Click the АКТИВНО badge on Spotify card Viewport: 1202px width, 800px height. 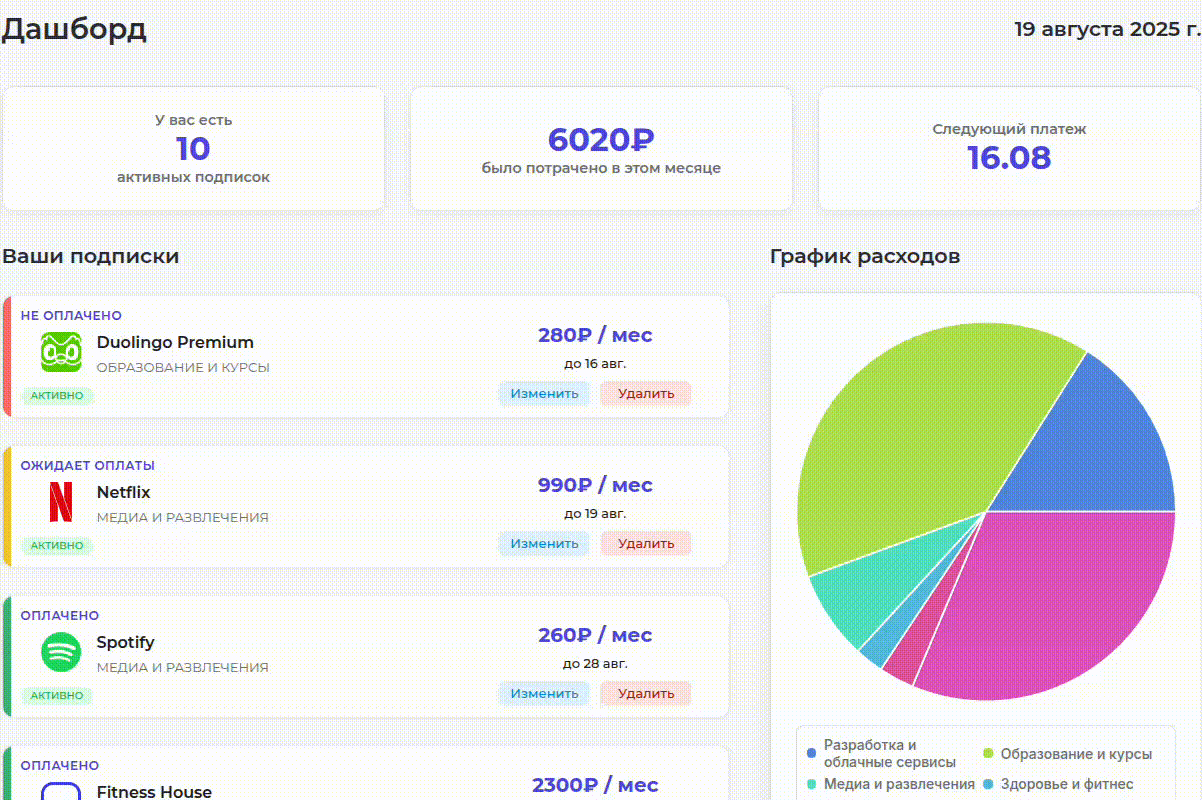pos(57,695)
